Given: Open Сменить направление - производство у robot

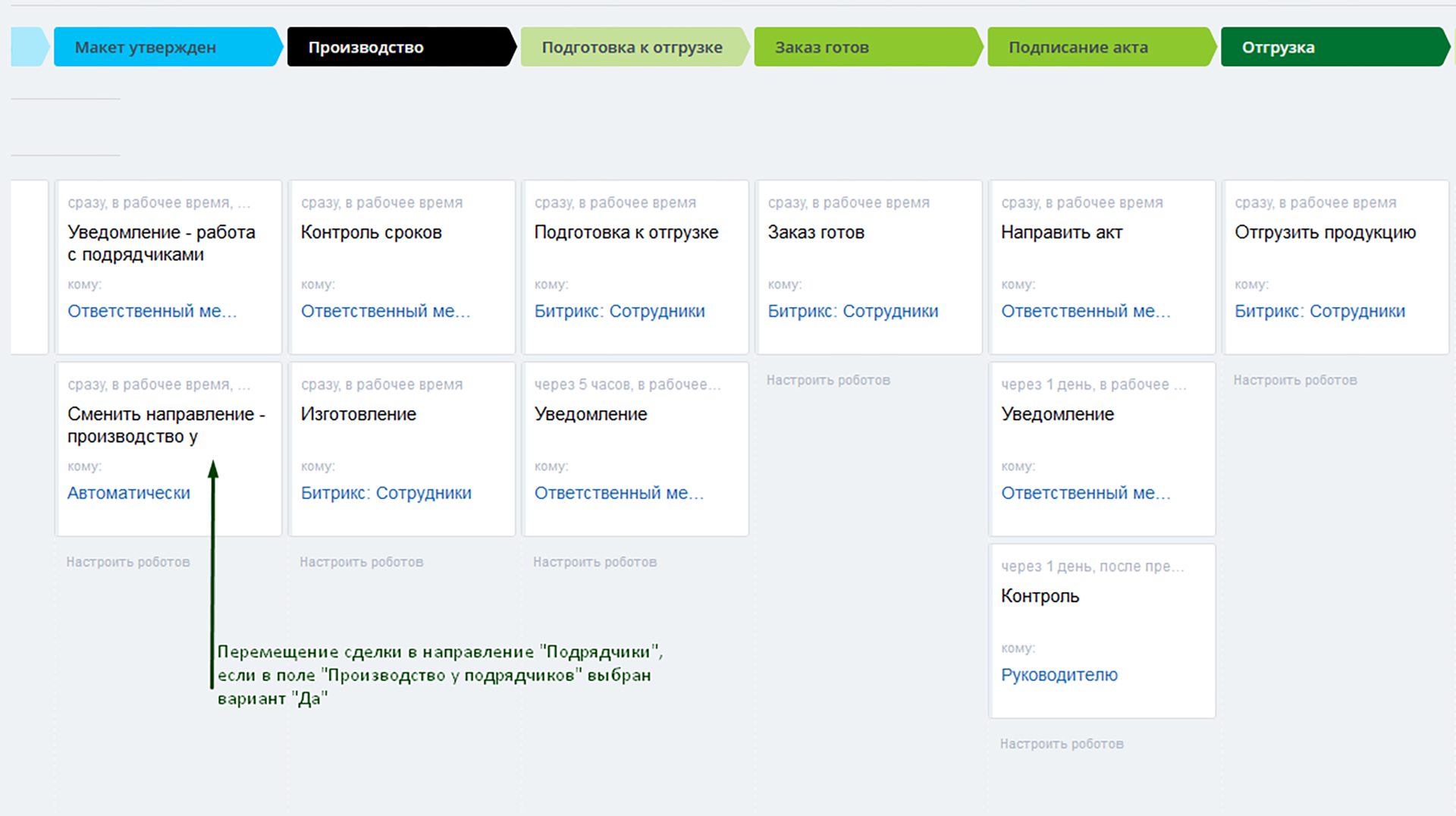Looking at the screenshot, I should 165,425.
